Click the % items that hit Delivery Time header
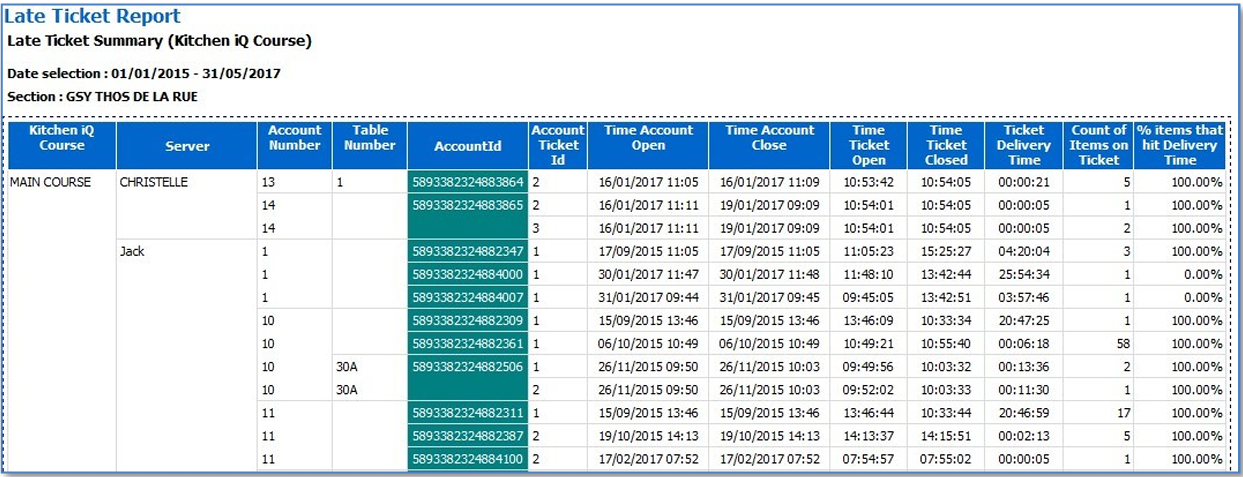 click(1180, 145)
